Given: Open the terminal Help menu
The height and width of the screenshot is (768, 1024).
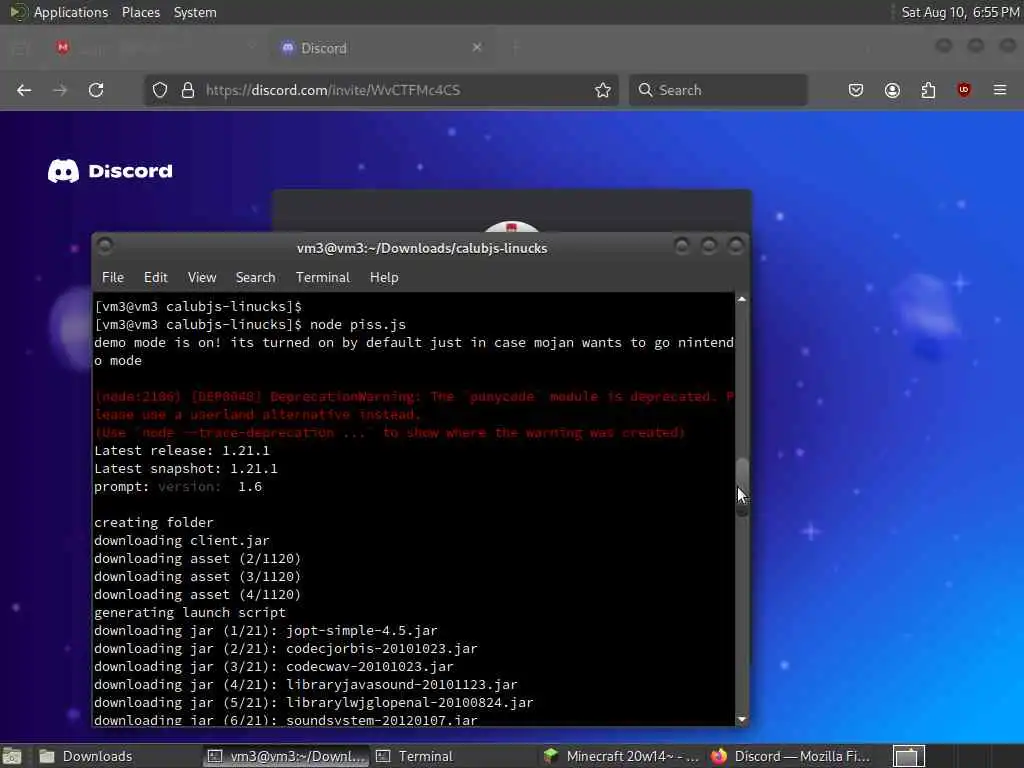Looking at the screenshot, I should (x=384, y=278).
